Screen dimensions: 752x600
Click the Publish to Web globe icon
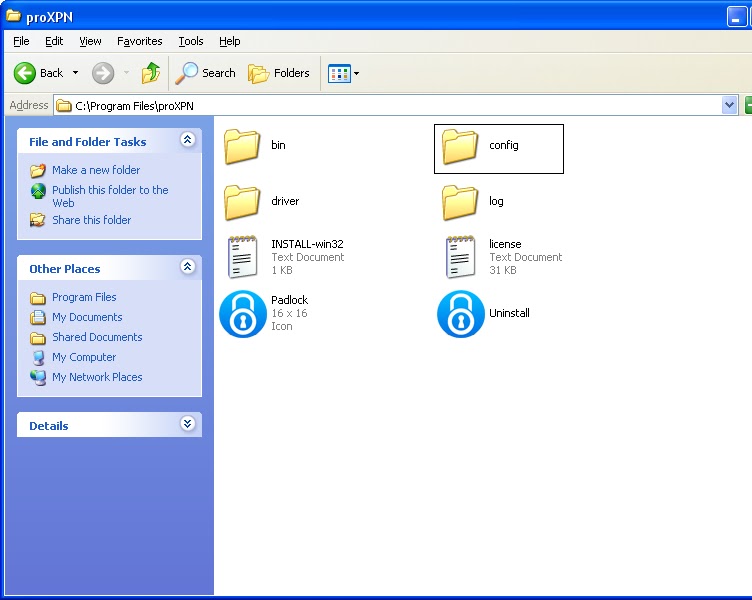[x=38, y=191]
